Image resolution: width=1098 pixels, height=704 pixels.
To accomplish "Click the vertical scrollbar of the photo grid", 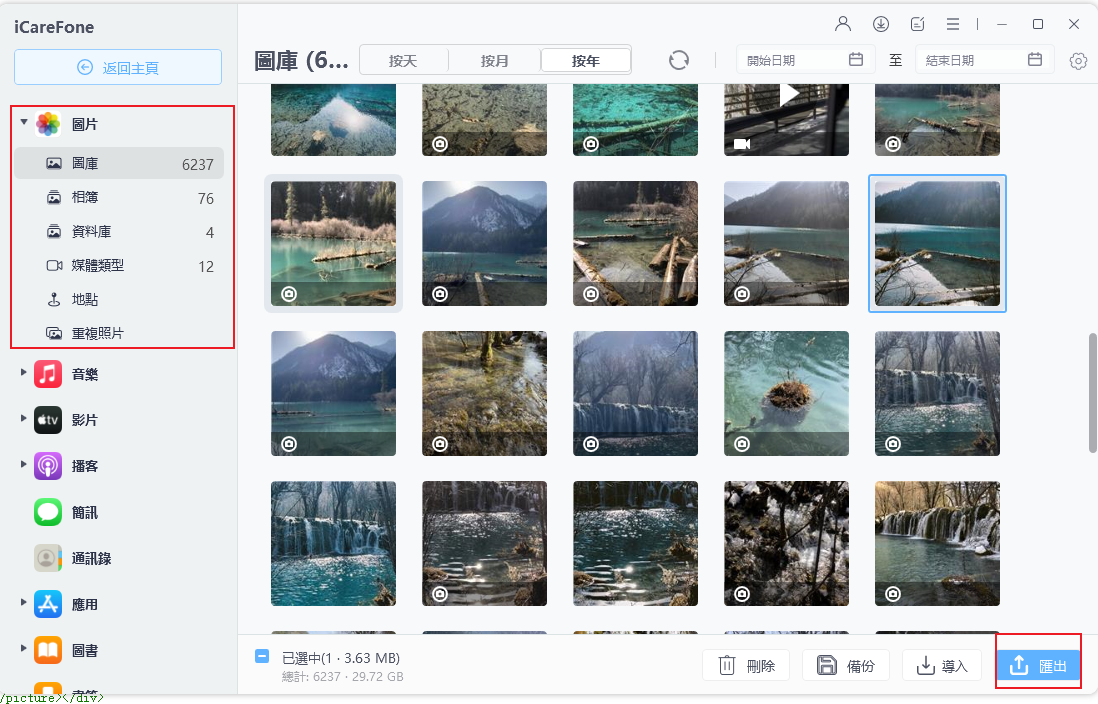I will point(1092,392).
